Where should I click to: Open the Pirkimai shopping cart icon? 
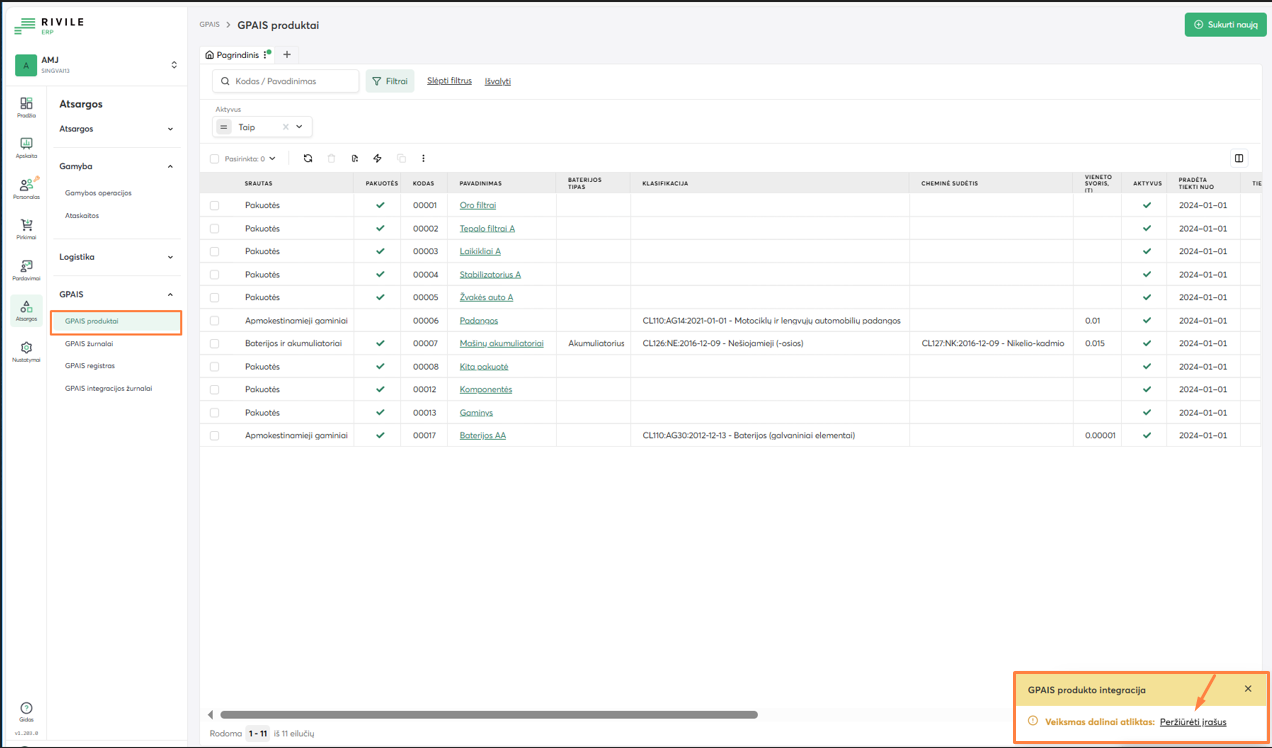point(26,227)
